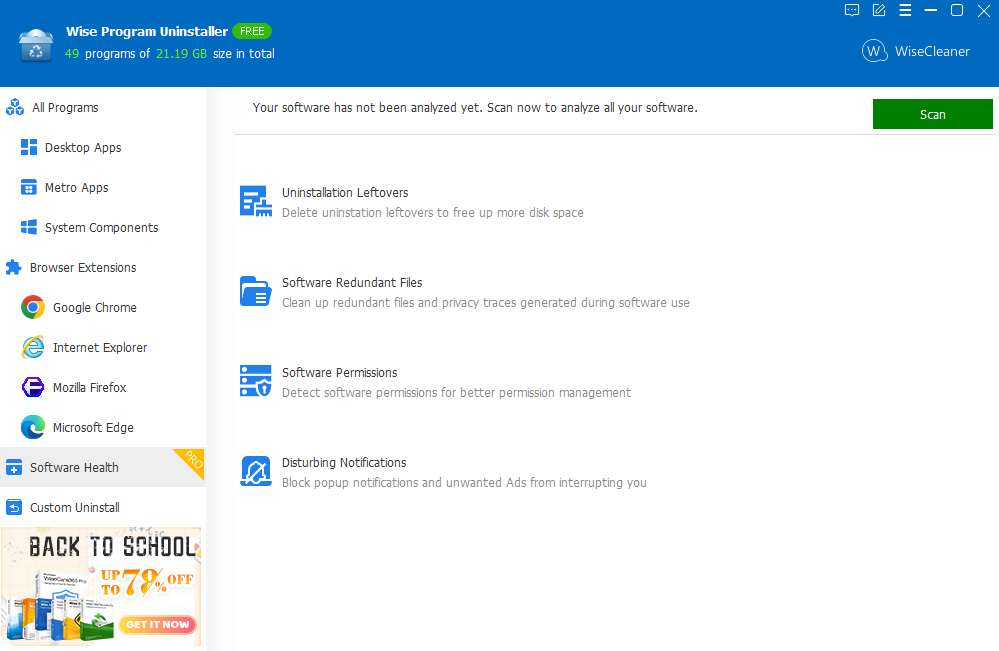The width and height of the screenshot is (999, 651).
Task: Click the edit note icon in title bar
Action: tap(879, 11)
